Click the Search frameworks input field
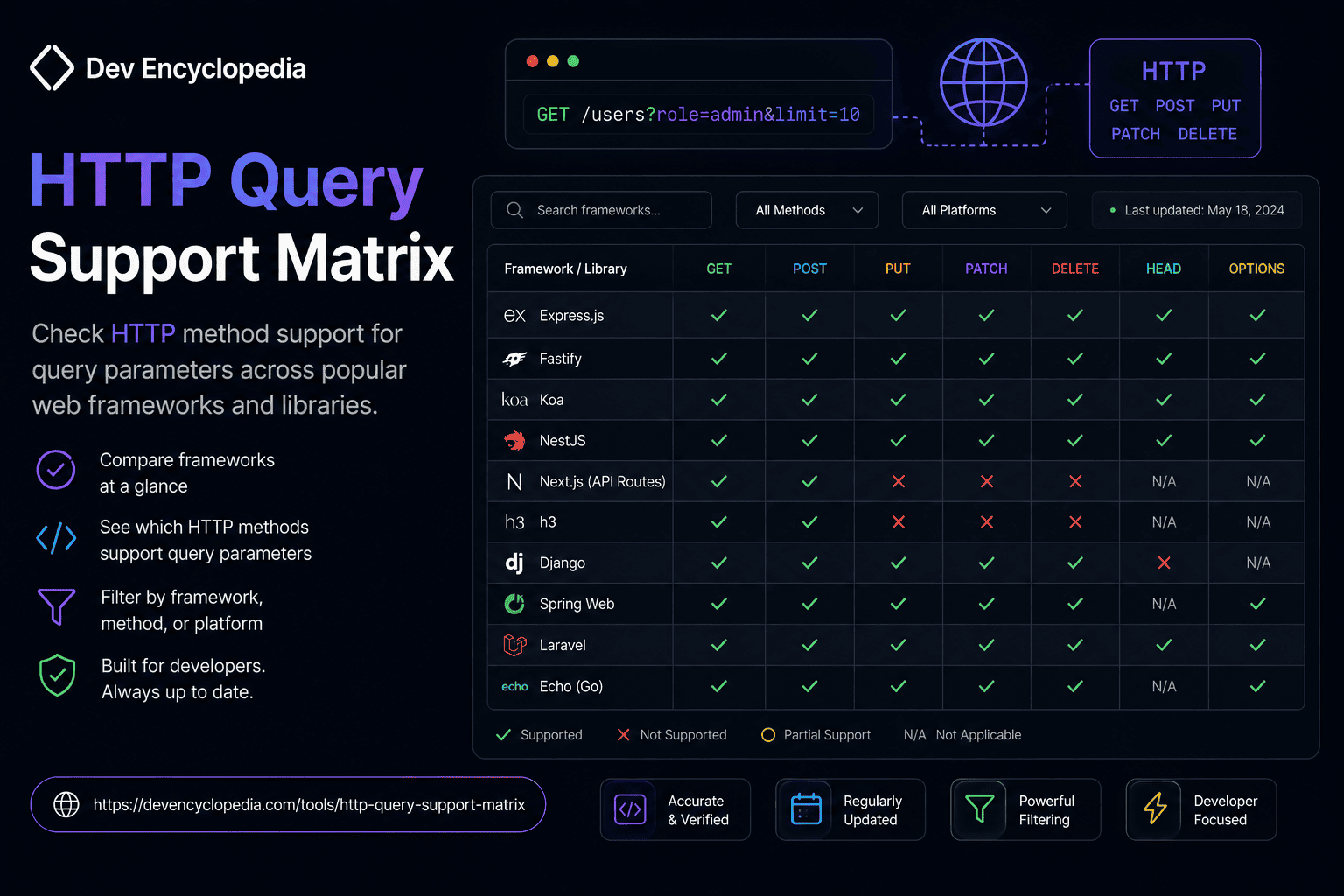 click(601, 210)
